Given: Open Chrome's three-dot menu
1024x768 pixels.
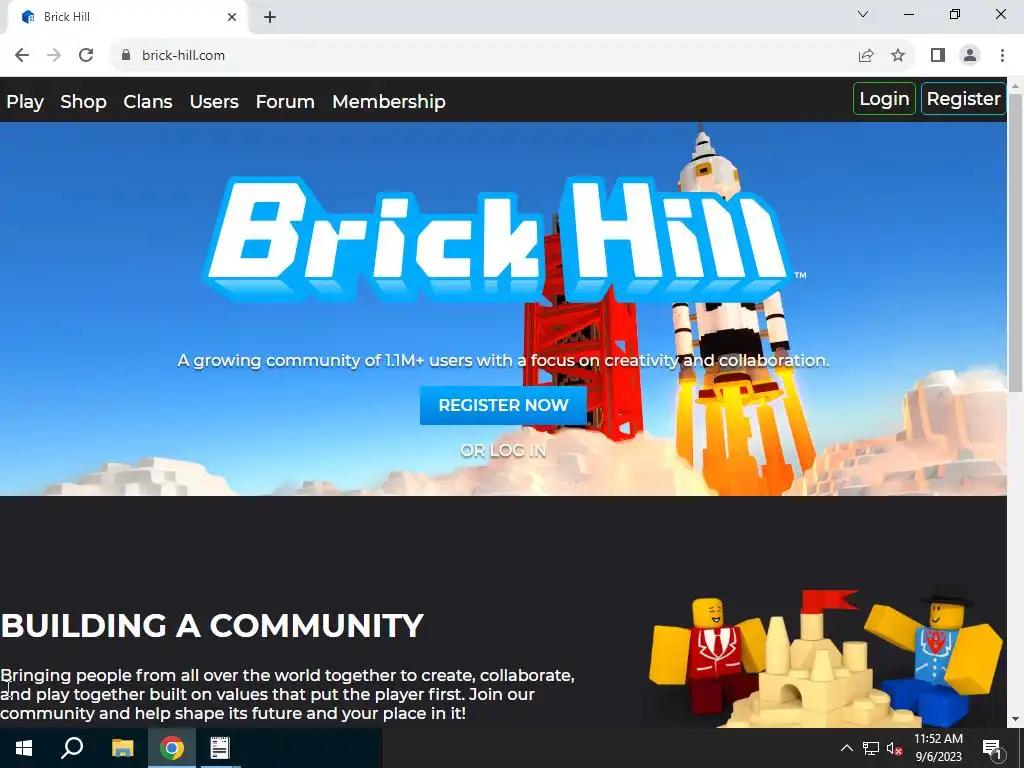Looking at the screenshot, I should coord(1002,56).
